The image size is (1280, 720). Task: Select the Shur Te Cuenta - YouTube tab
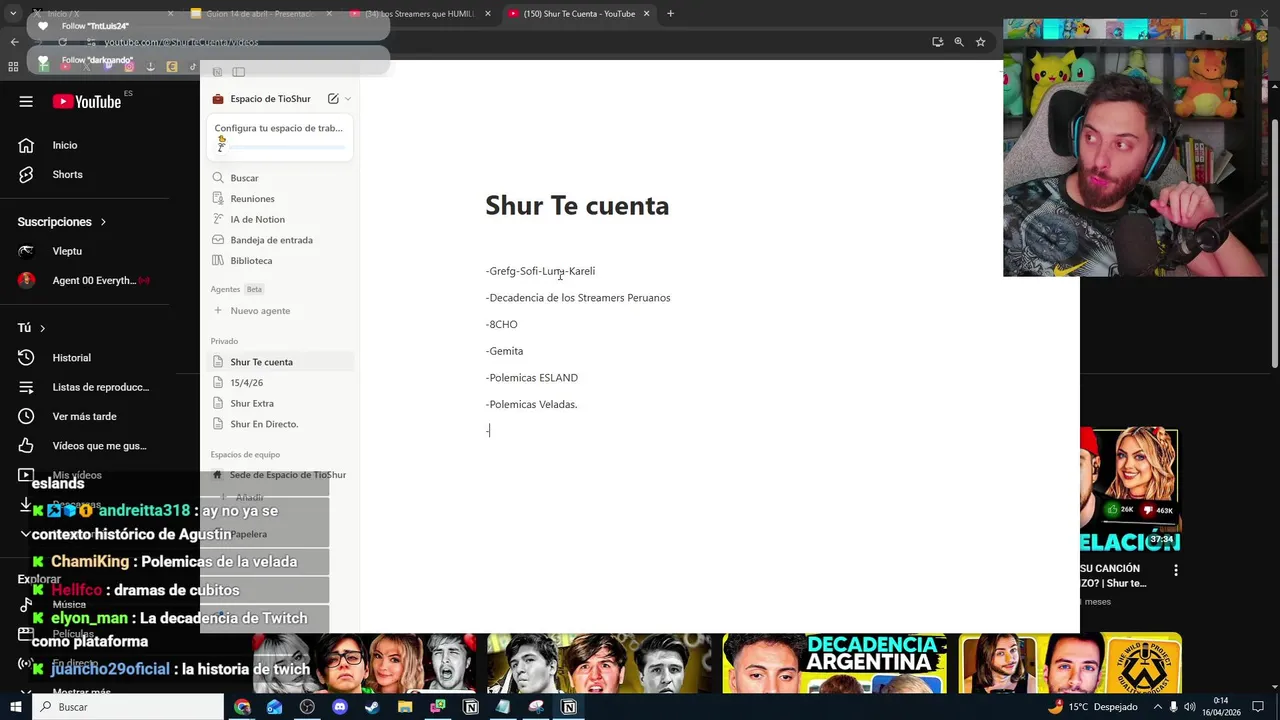click(577, 14)
